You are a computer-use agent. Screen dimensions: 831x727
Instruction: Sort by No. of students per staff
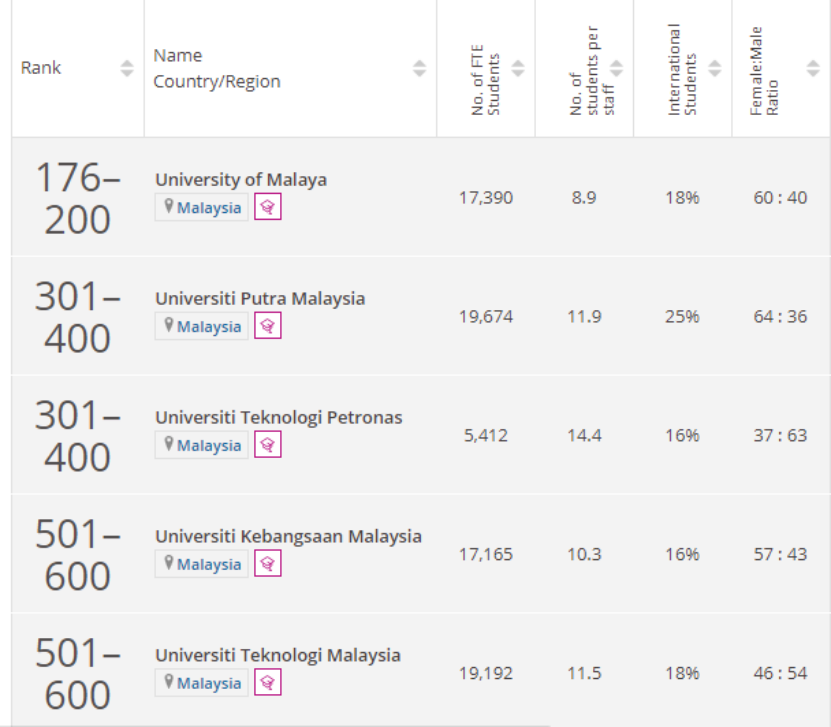616,68
